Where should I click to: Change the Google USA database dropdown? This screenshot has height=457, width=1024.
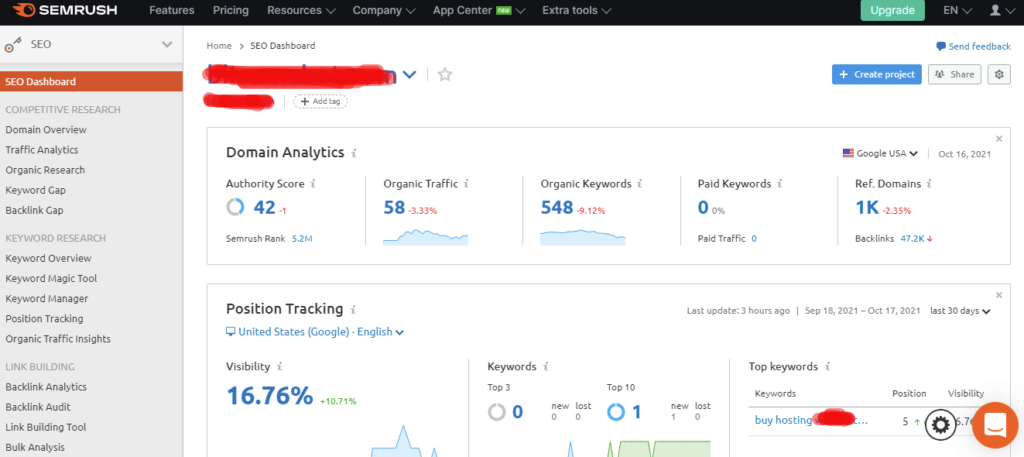point(880,153)
